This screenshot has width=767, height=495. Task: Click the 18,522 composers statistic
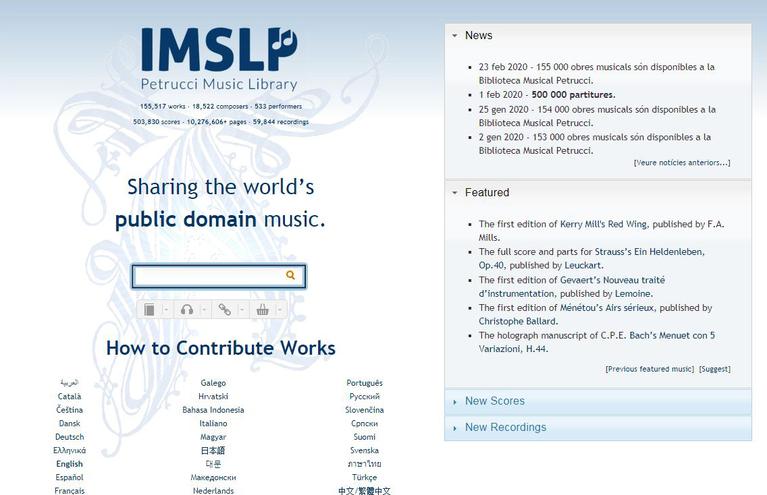[220, 107]
